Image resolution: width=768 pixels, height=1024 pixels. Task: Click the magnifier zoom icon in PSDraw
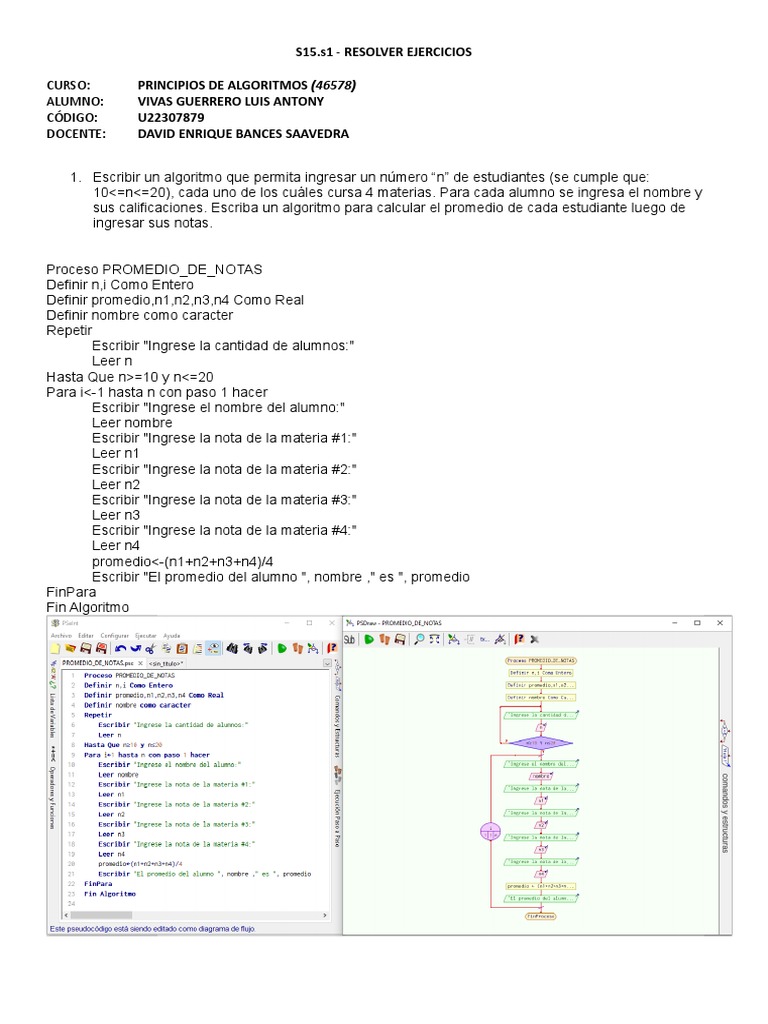click(420, 639)
